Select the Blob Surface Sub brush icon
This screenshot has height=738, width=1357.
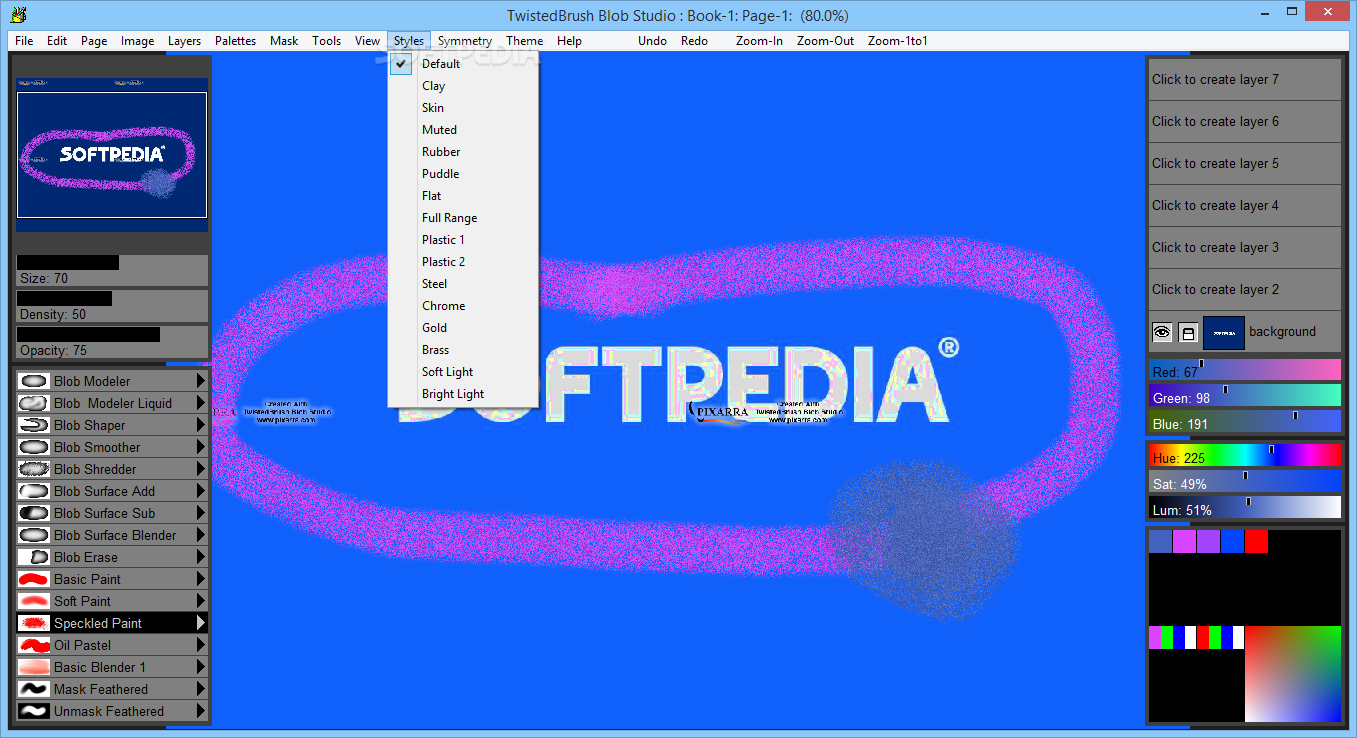coord(34,513)
